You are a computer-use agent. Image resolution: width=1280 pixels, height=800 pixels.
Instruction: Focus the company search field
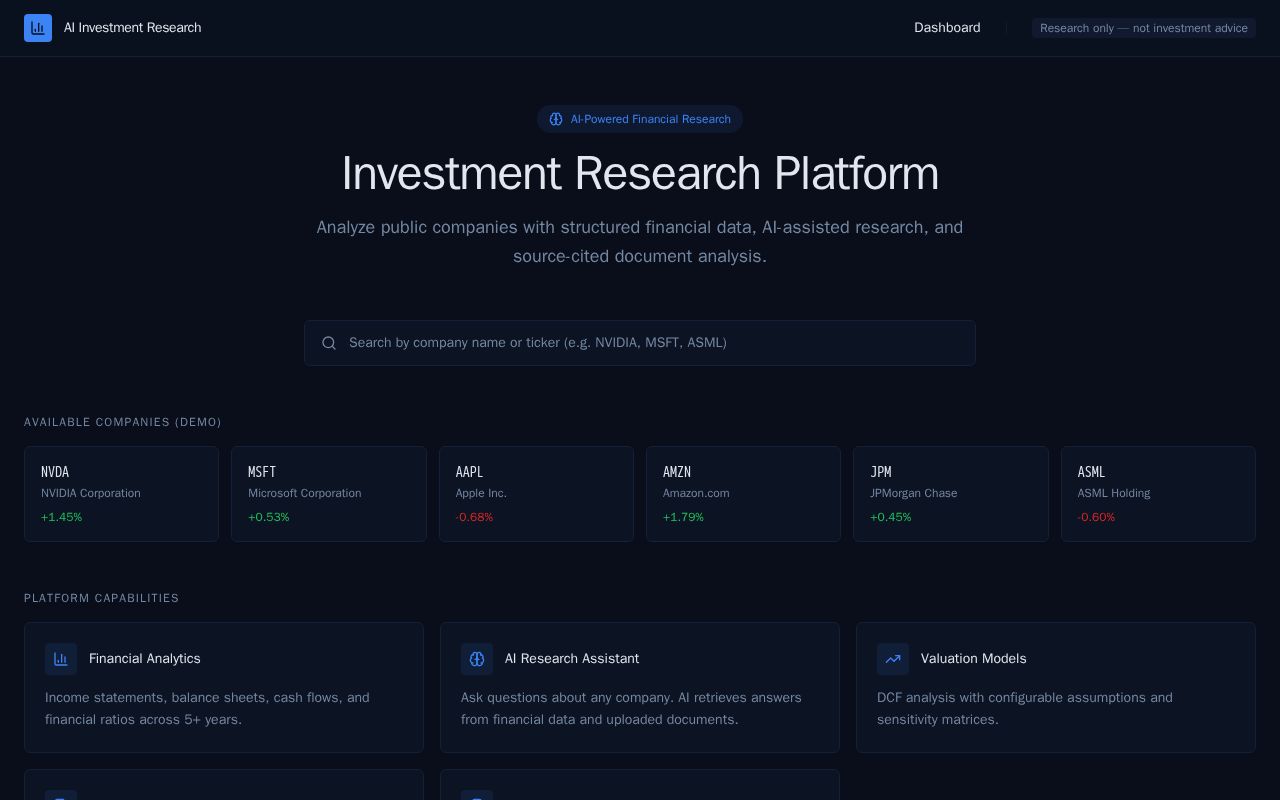click(640, 343)
